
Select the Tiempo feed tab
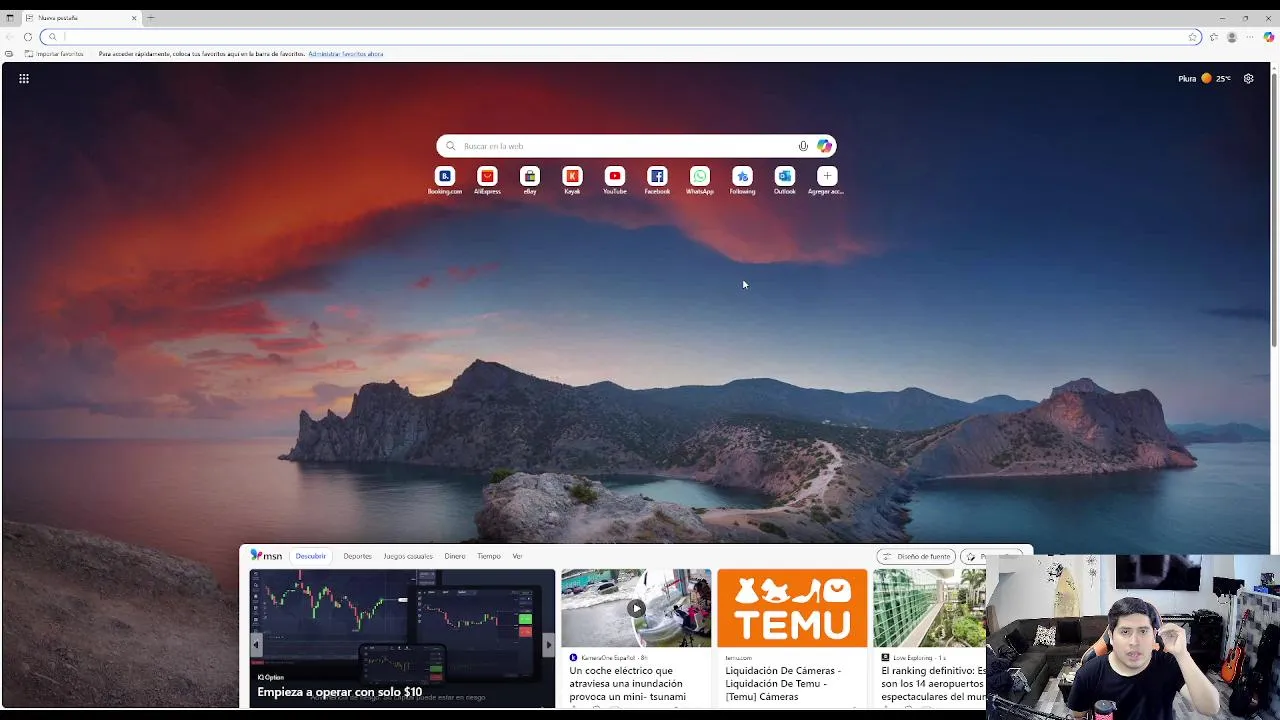pyautogui.click(x=489, y=556)
